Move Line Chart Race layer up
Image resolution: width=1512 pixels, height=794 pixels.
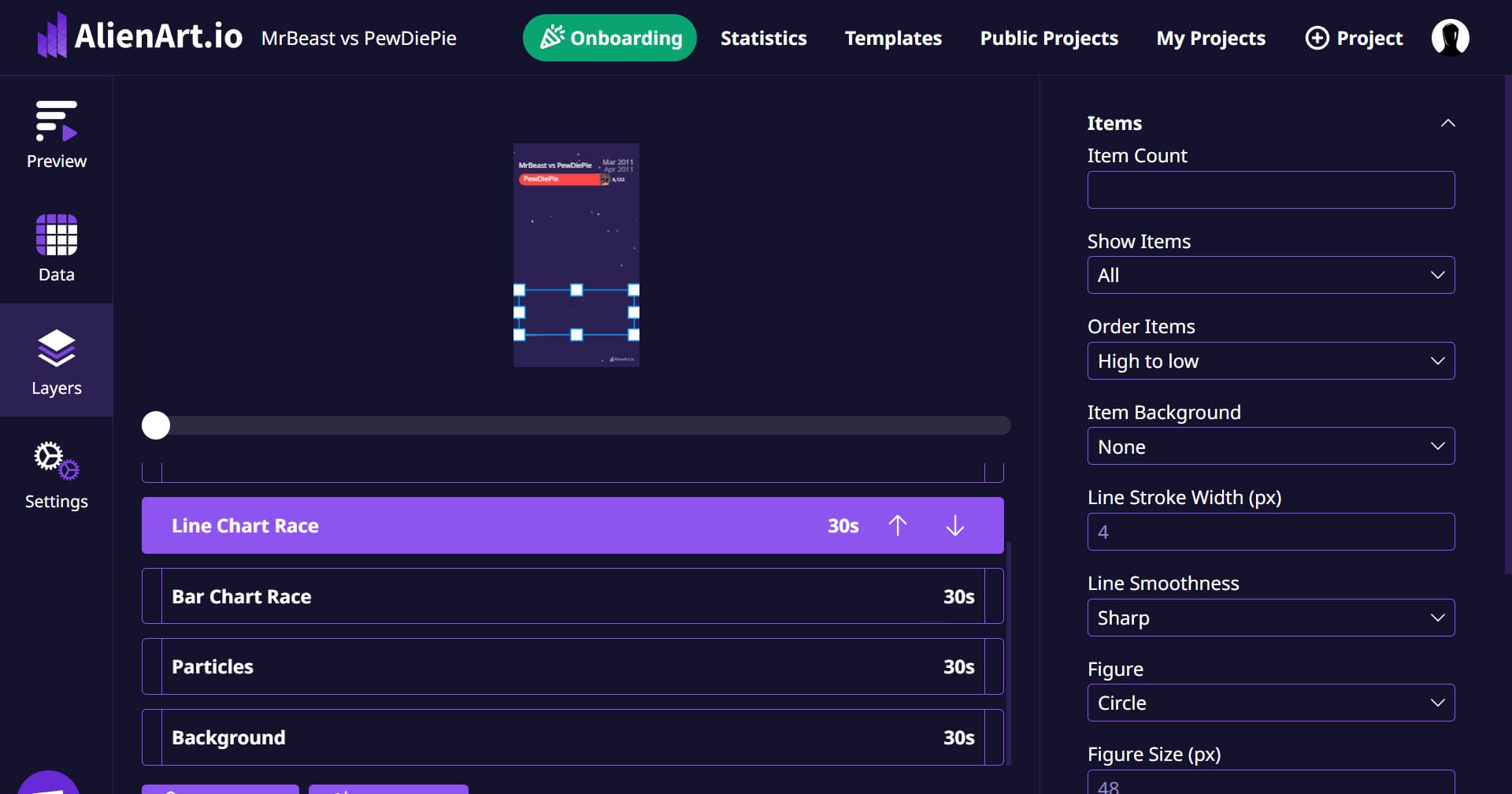coord(898,525)
